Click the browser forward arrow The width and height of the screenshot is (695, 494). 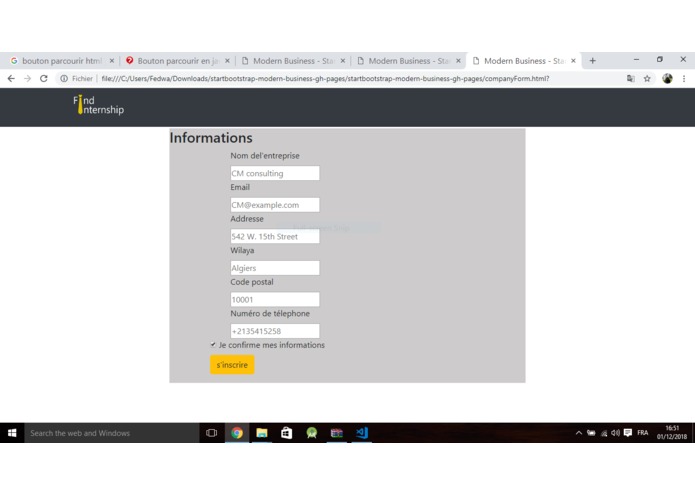pyautogui.click(x=27, y=78)
